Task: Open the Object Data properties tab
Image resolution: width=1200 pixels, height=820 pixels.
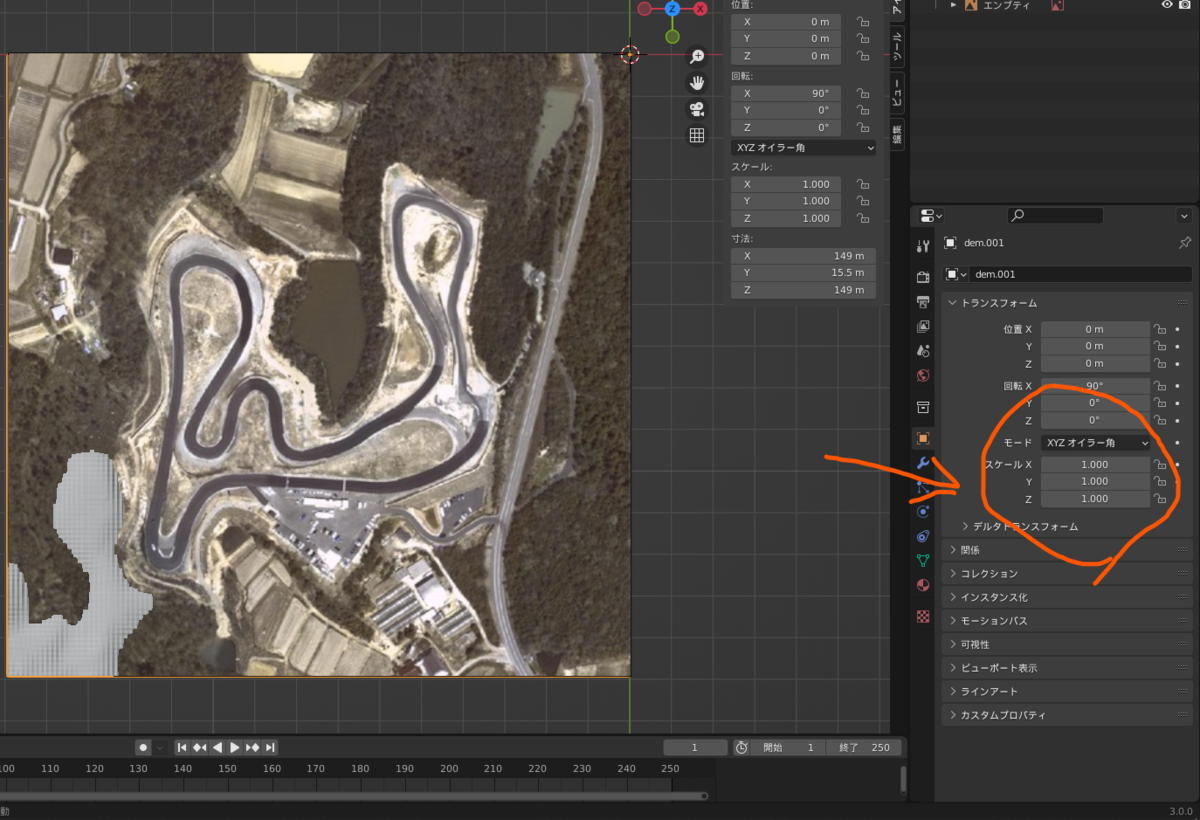Action: (923, 561)
